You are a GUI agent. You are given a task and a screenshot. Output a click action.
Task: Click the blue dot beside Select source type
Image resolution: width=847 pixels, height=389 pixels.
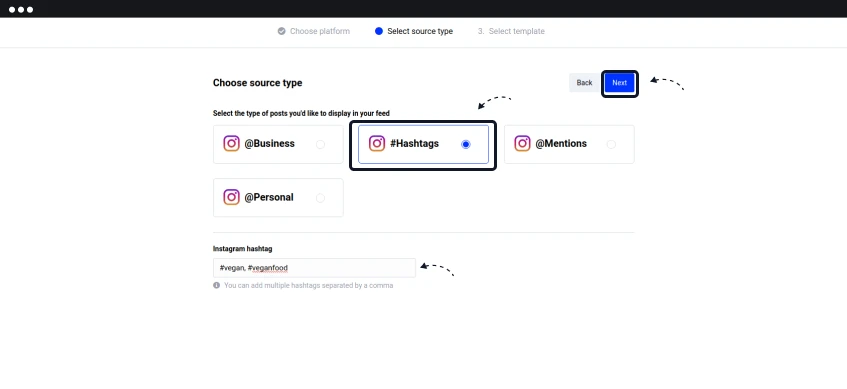pyautogui.click(x=379, y=31)
